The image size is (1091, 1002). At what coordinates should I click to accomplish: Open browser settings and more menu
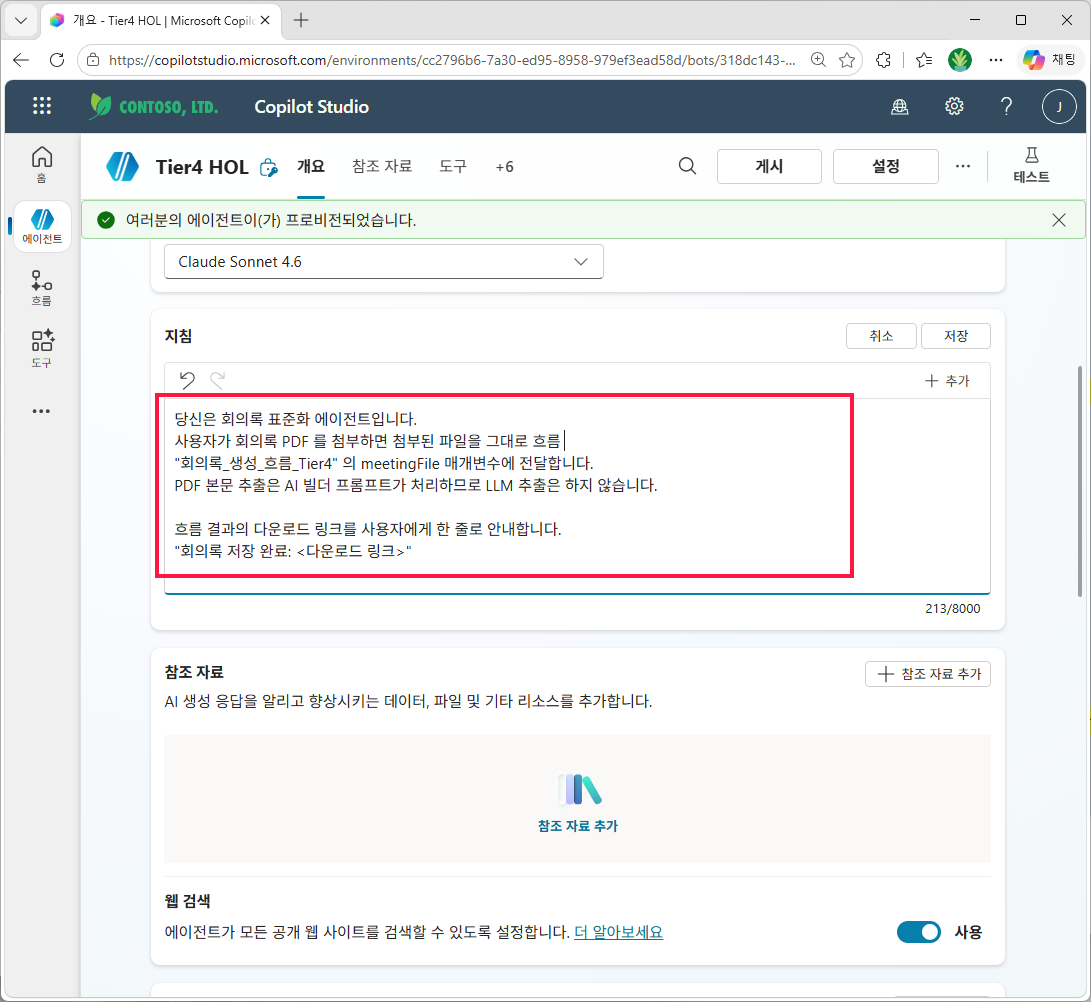click(996, 60)
